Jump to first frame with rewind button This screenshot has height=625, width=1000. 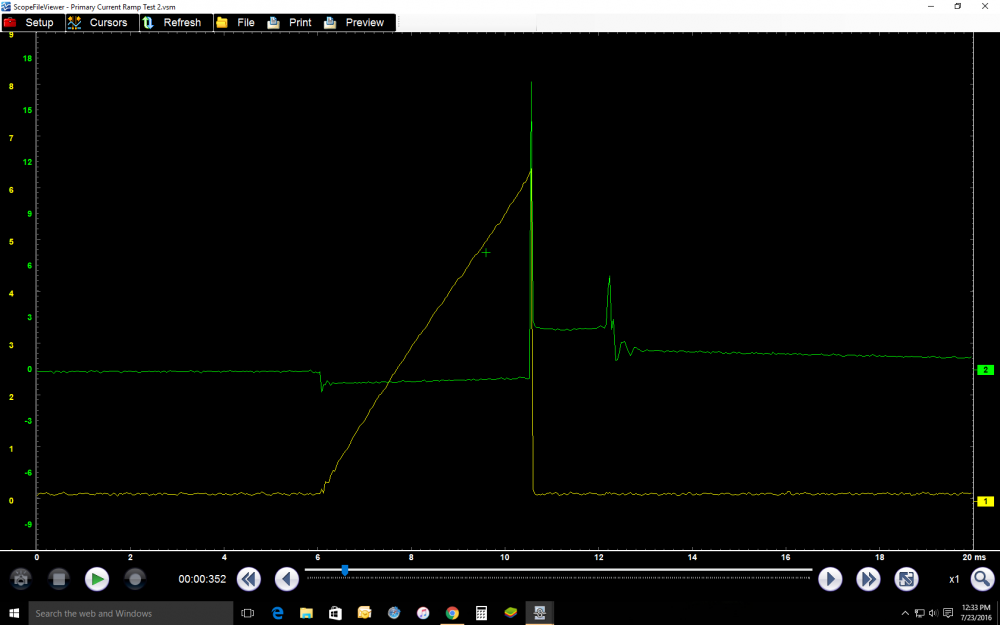[x=249, y=579]
